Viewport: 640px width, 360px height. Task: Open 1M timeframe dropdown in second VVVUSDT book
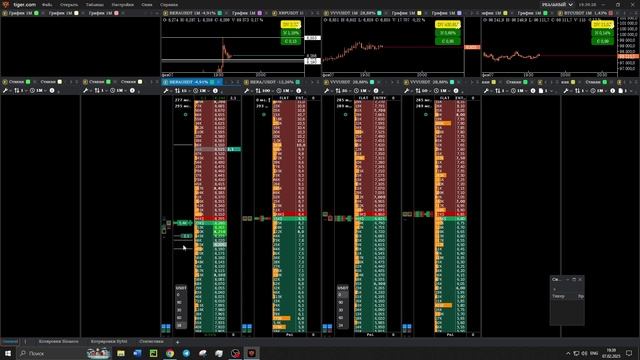tap(442, 91)
